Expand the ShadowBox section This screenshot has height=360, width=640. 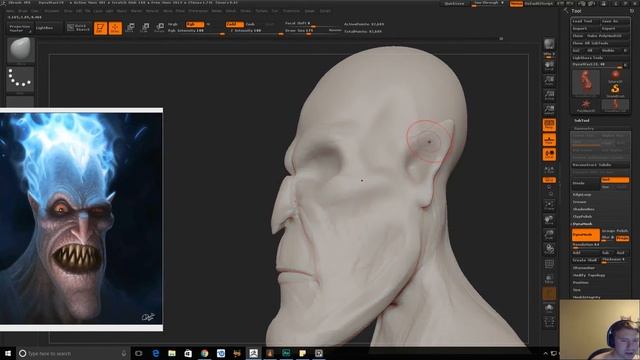[x=583, y=209]
